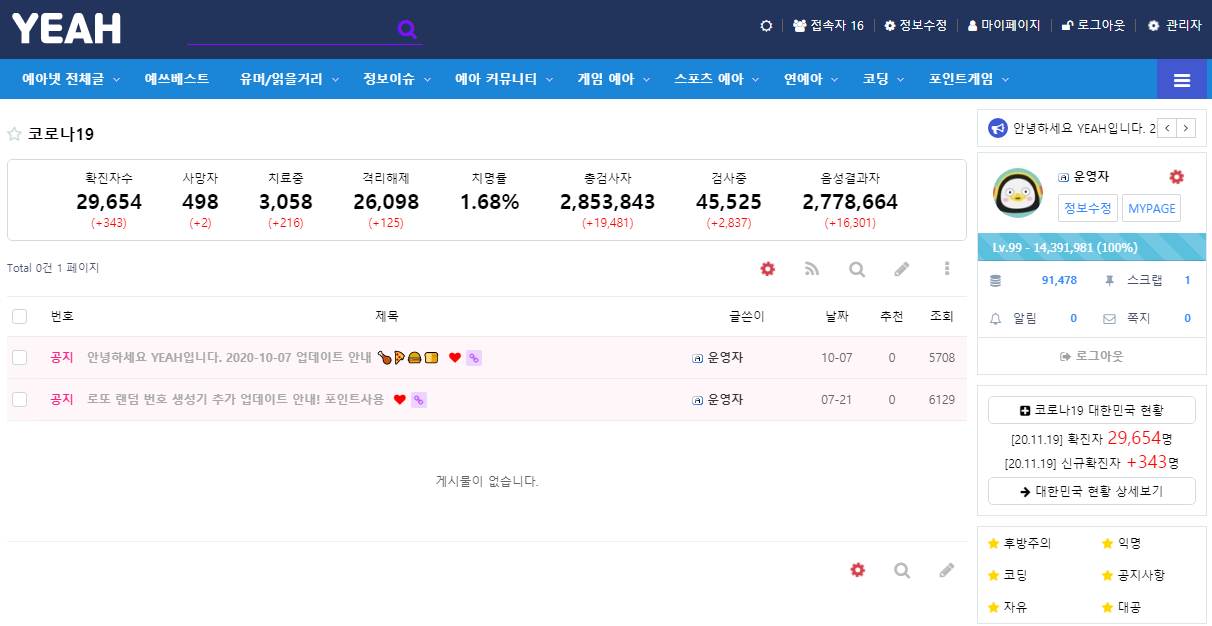Screen dimensions: 1212x626
Task: Click the purple search magnifier icon
Action: pos(407,29)
